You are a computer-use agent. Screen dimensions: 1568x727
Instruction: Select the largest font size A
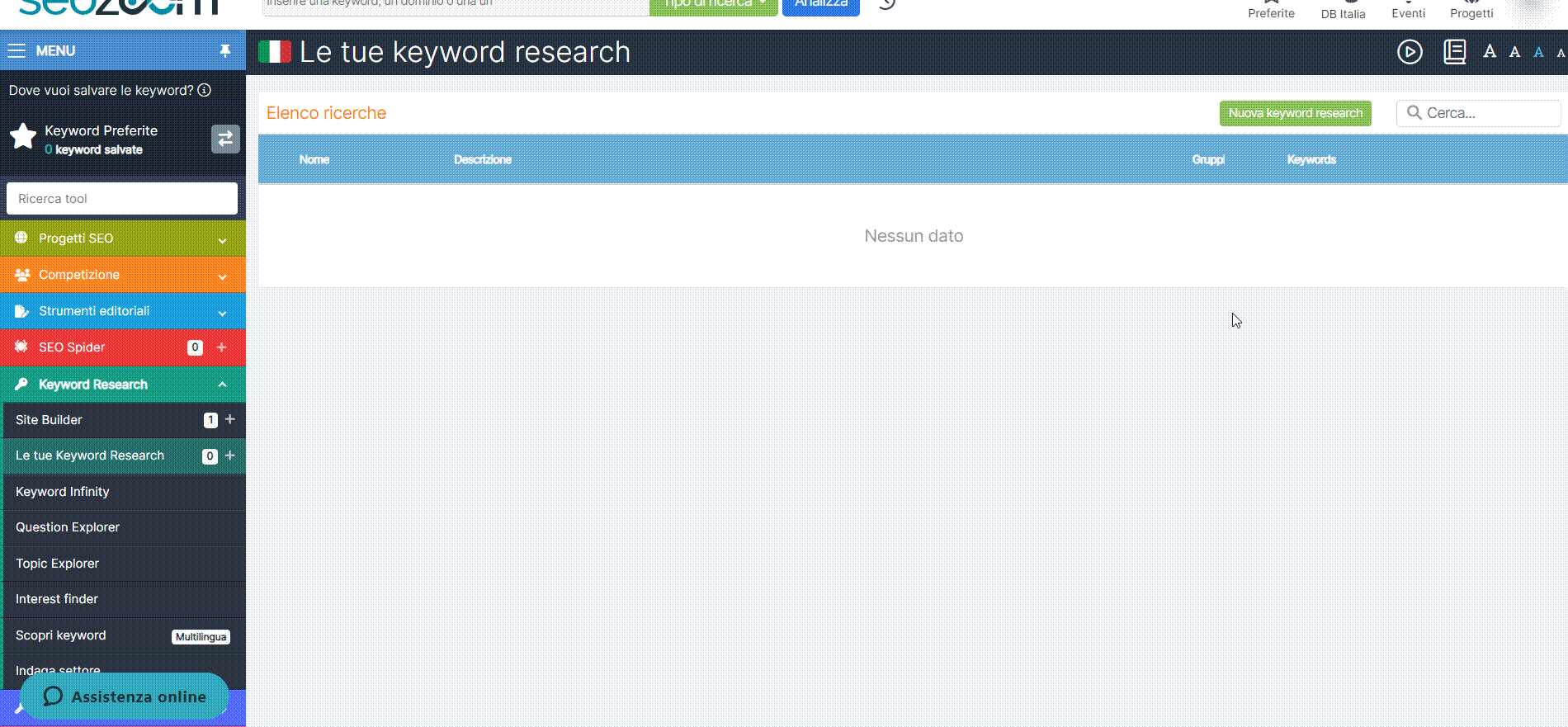pyautogui.click(x=1490, y=52)
